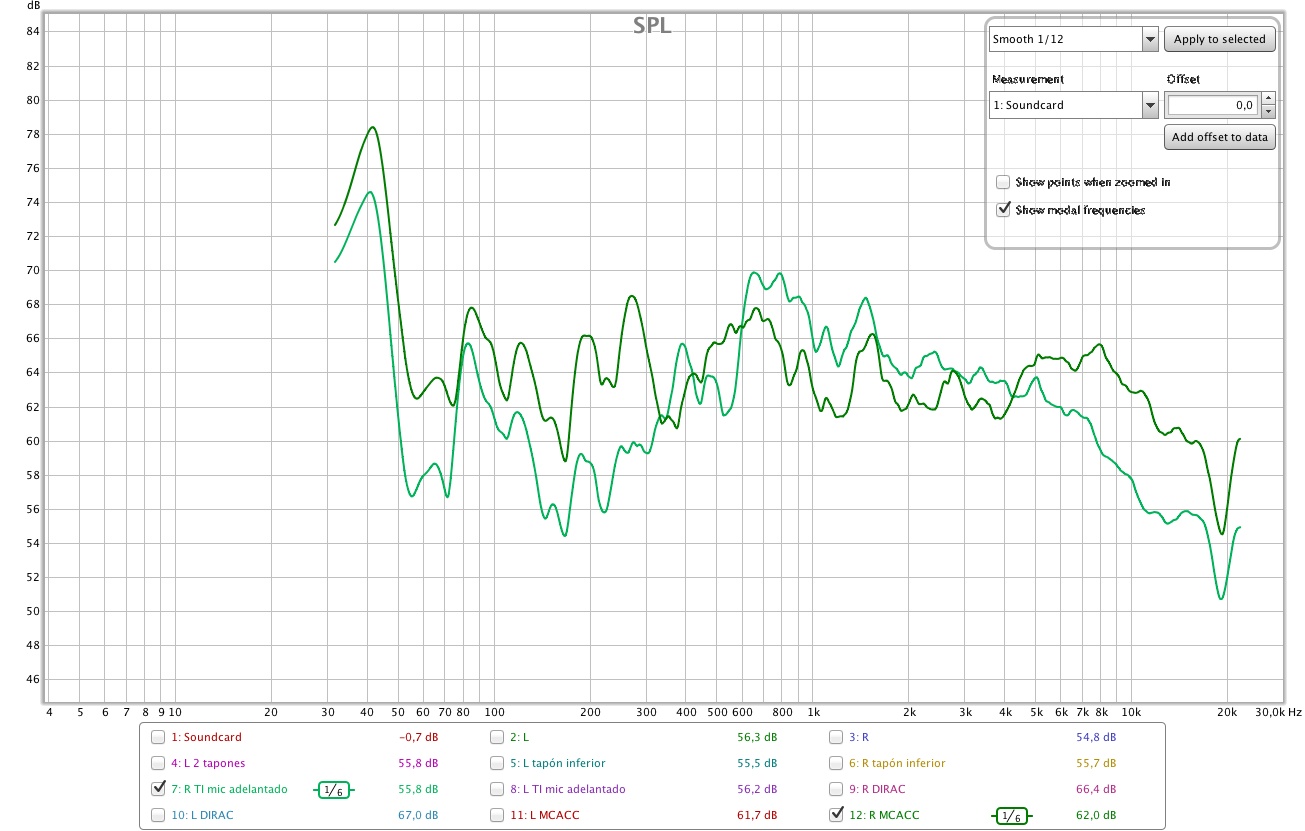The image size is (1305, 831).
Task: Enable the 8: L TI mic adelantado trace
Action: (x=497, y=789)
